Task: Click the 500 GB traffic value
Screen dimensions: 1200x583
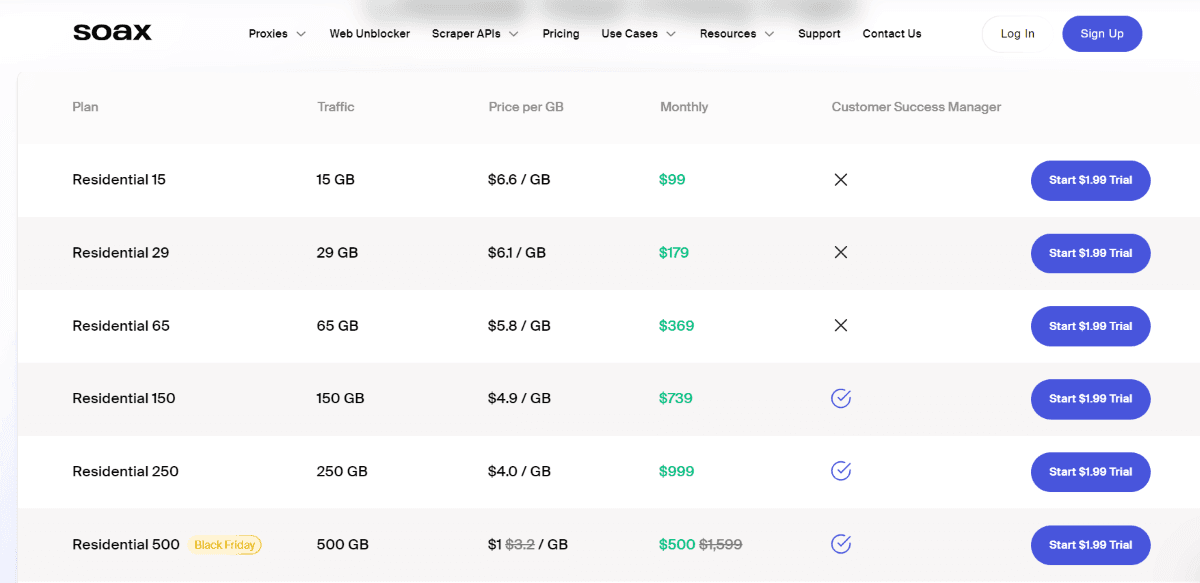Action: [342, 544]
